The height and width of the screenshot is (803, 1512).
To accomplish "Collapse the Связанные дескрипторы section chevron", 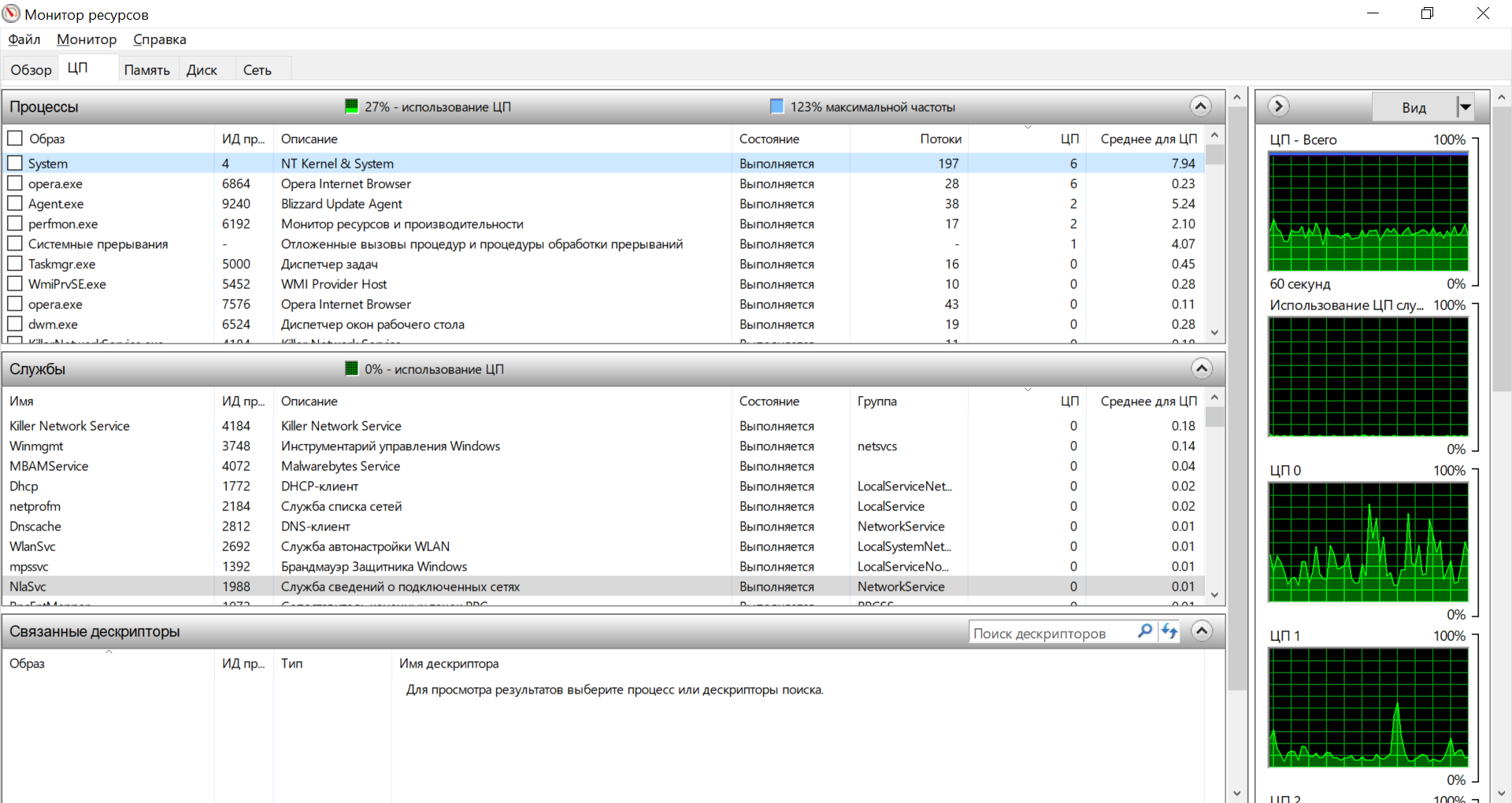I will point(1202,631).
